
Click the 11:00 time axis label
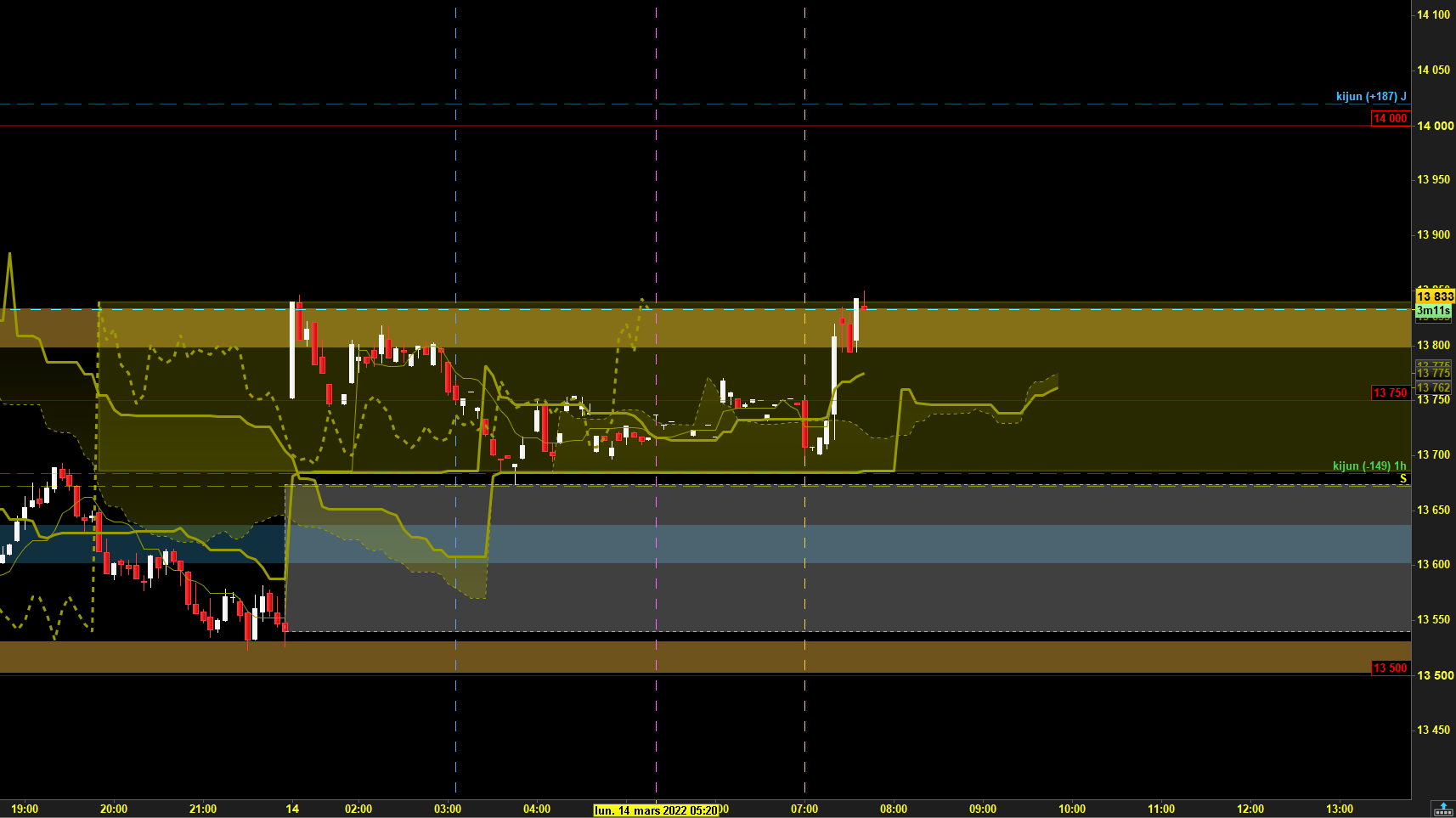click(1161, 810)
